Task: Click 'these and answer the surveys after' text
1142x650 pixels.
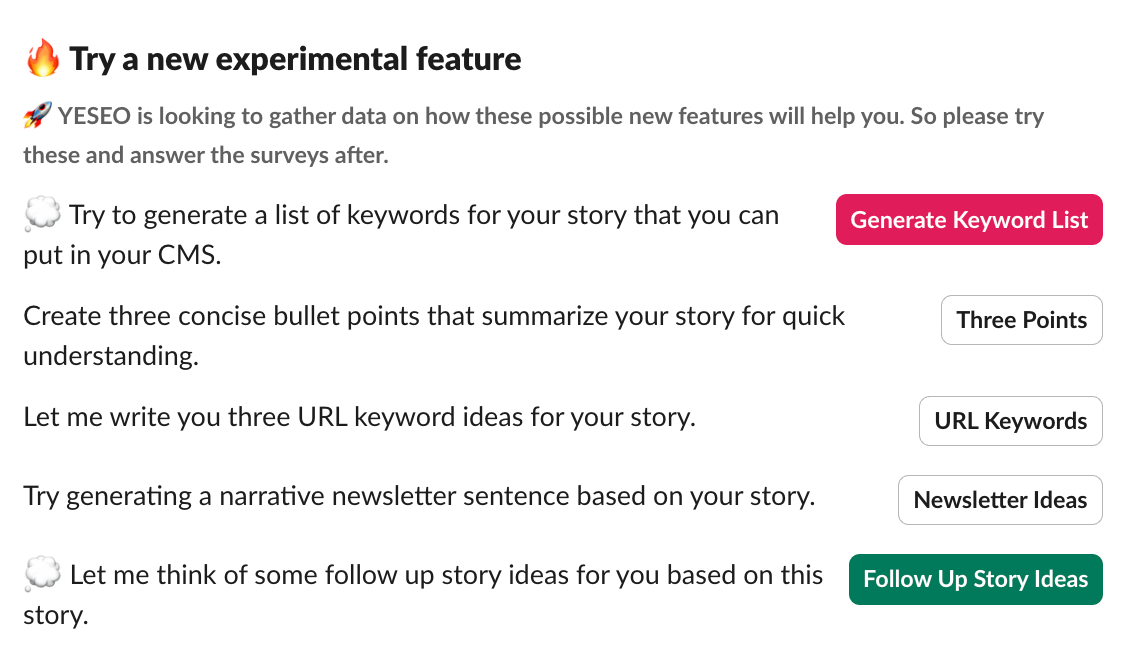Action: (205, 155)
